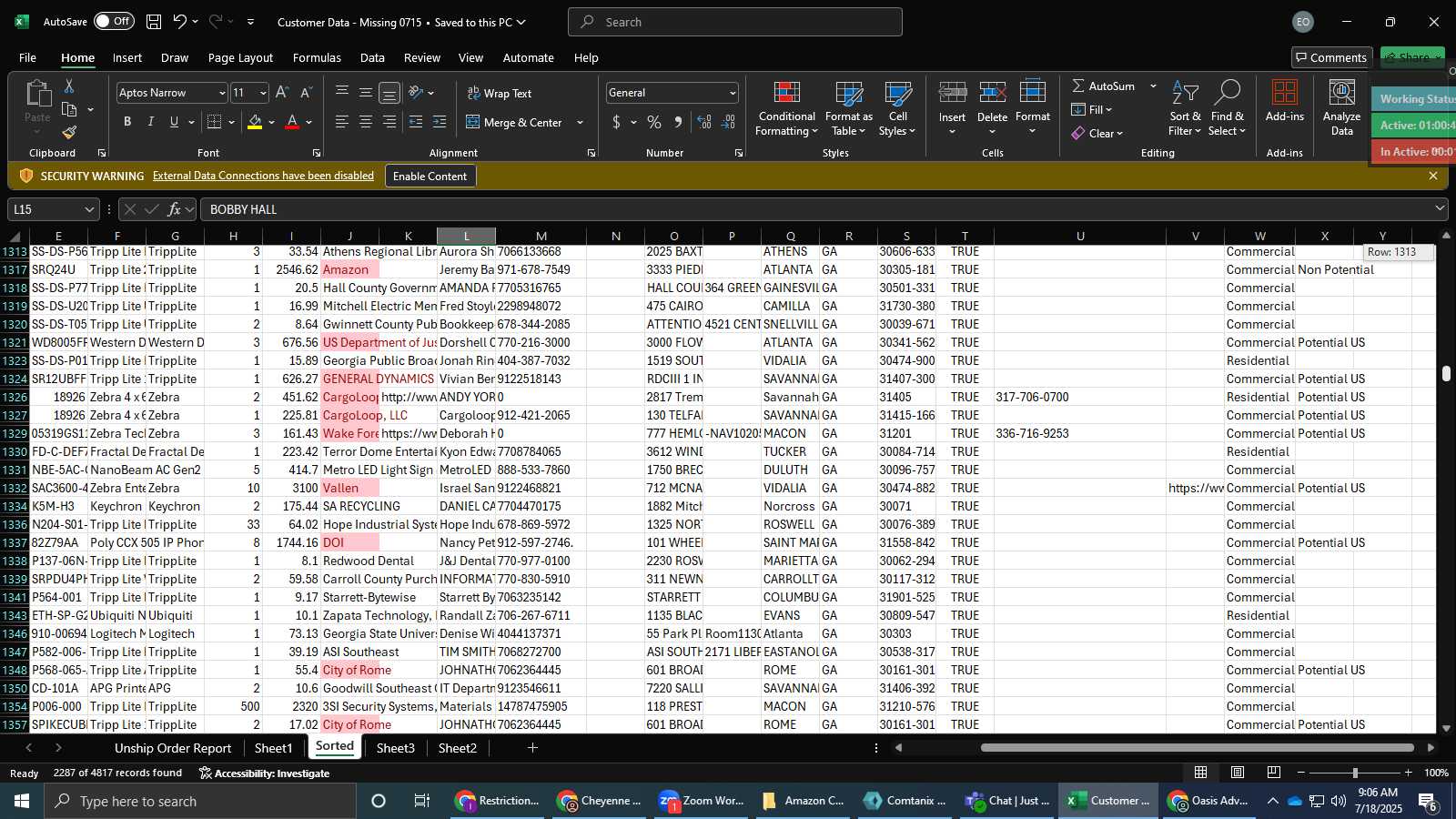
Task: Expand the Fill Color dropdown arrow
Action: (271, 122)
